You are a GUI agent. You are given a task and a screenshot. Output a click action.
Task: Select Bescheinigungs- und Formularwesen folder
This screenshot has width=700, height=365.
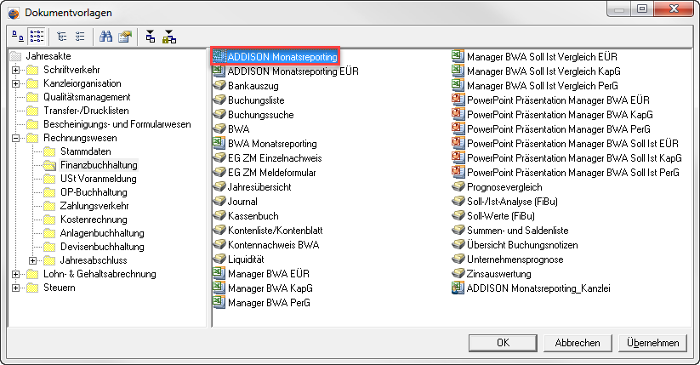tap(117, 124)
